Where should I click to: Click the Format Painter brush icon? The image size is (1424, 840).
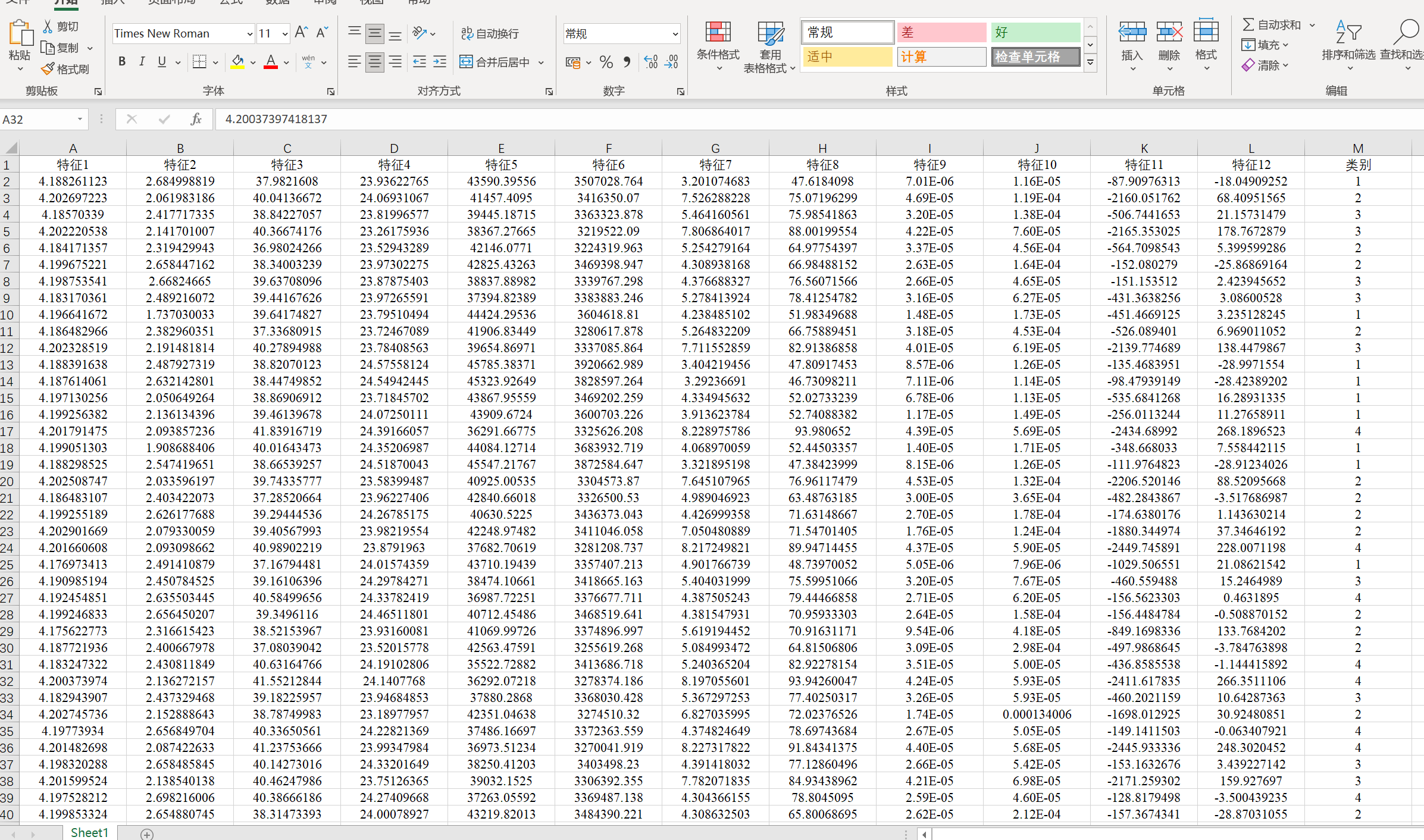pos(48,70)
